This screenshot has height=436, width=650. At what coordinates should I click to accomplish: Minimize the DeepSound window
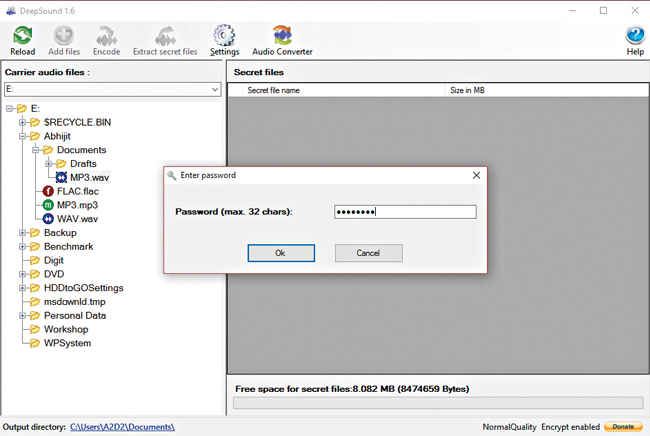572,11
